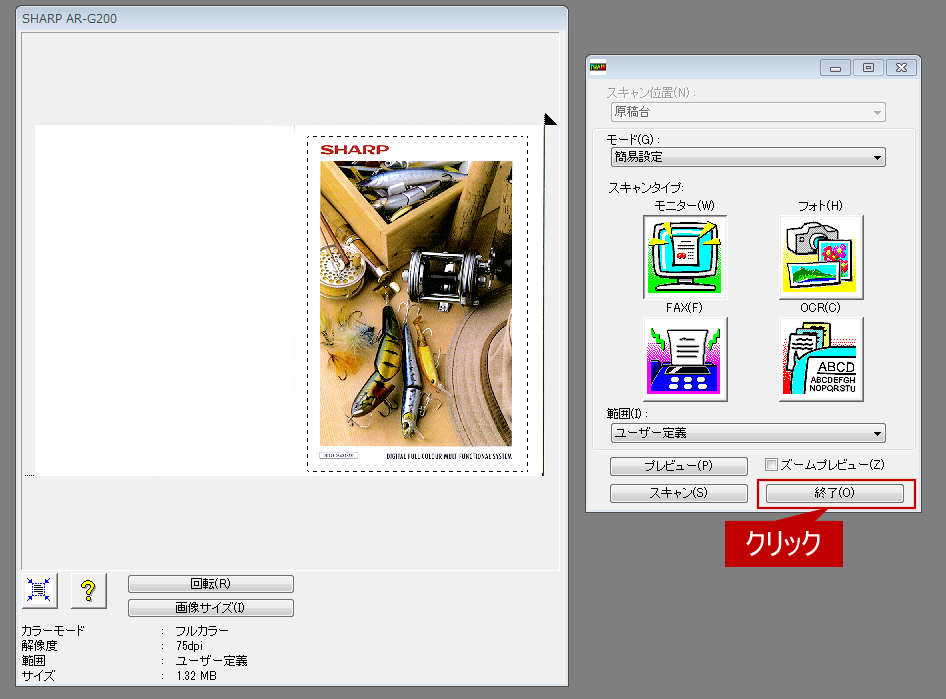946x699 pixels.
Task: Start scanning with the スキャン(S) button
Action: (679, 493)
